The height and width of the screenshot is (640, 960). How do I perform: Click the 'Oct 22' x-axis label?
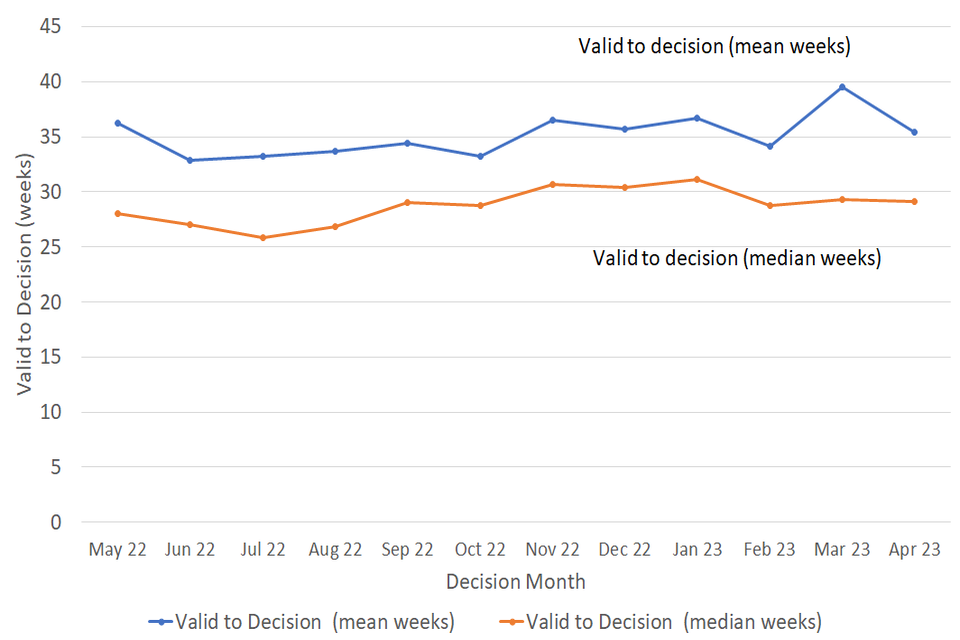(x=480, y=550)
